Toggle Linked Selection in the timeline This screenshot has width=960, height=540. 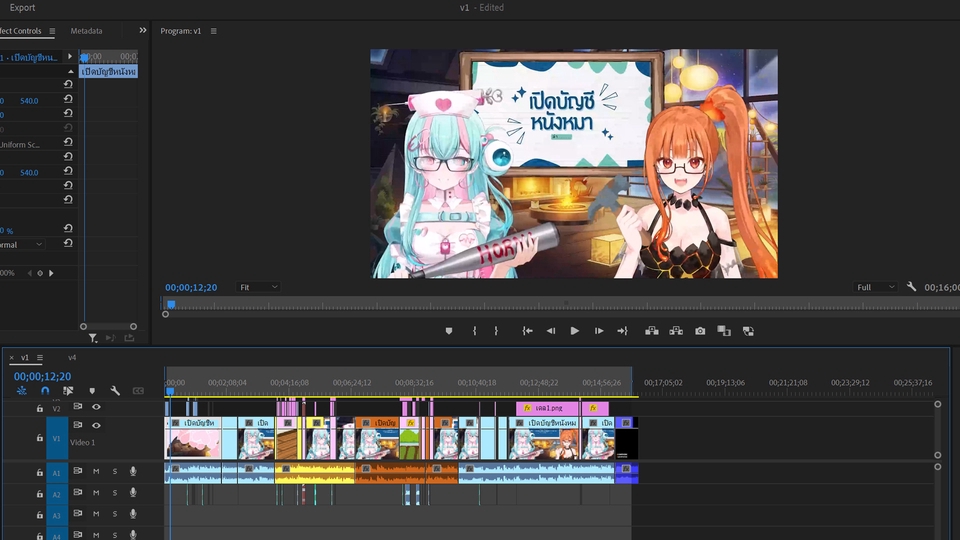click(x=68, y=391)
